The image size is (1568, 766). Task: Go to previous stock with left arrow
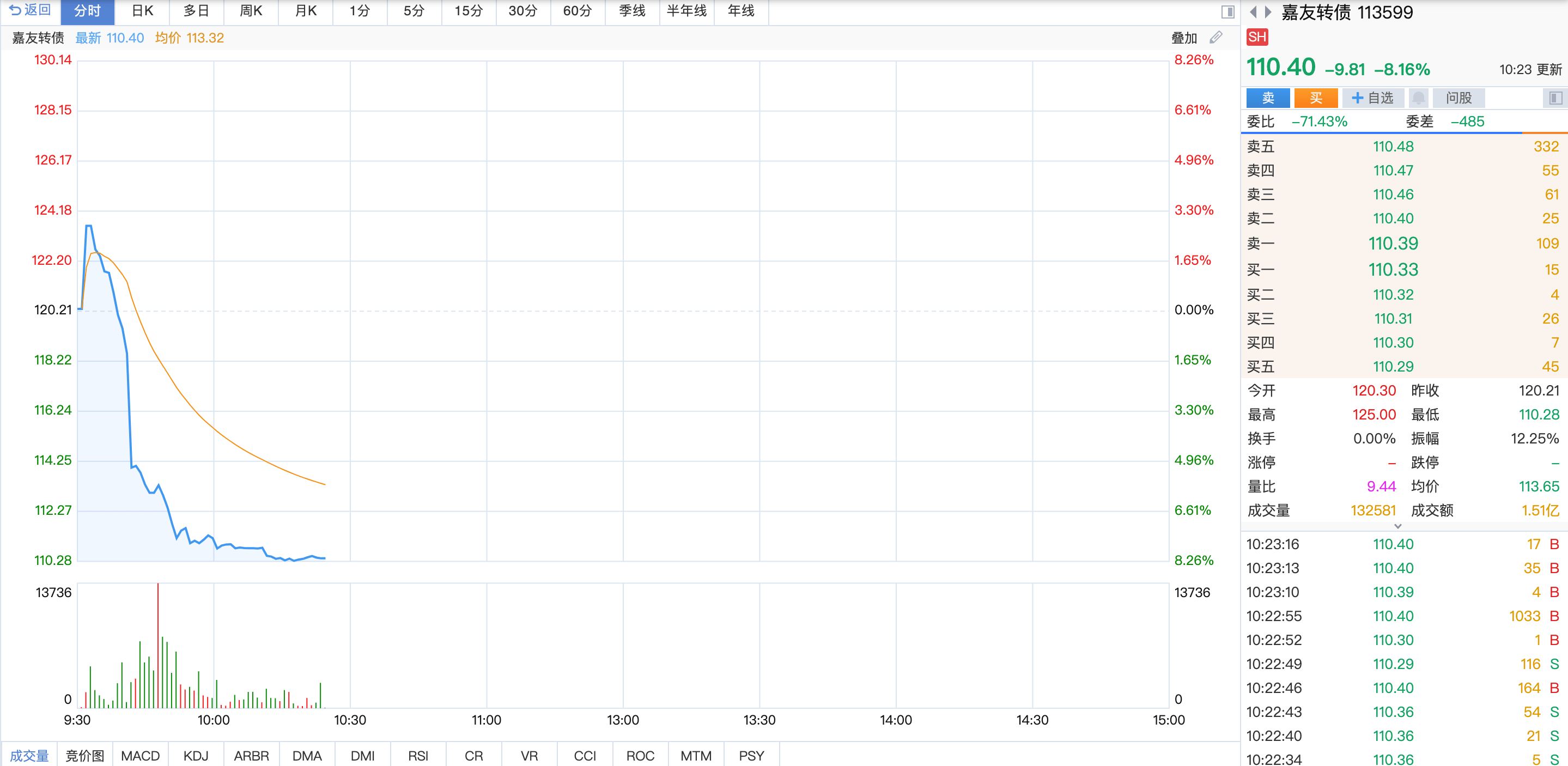tap(1253, 11)
